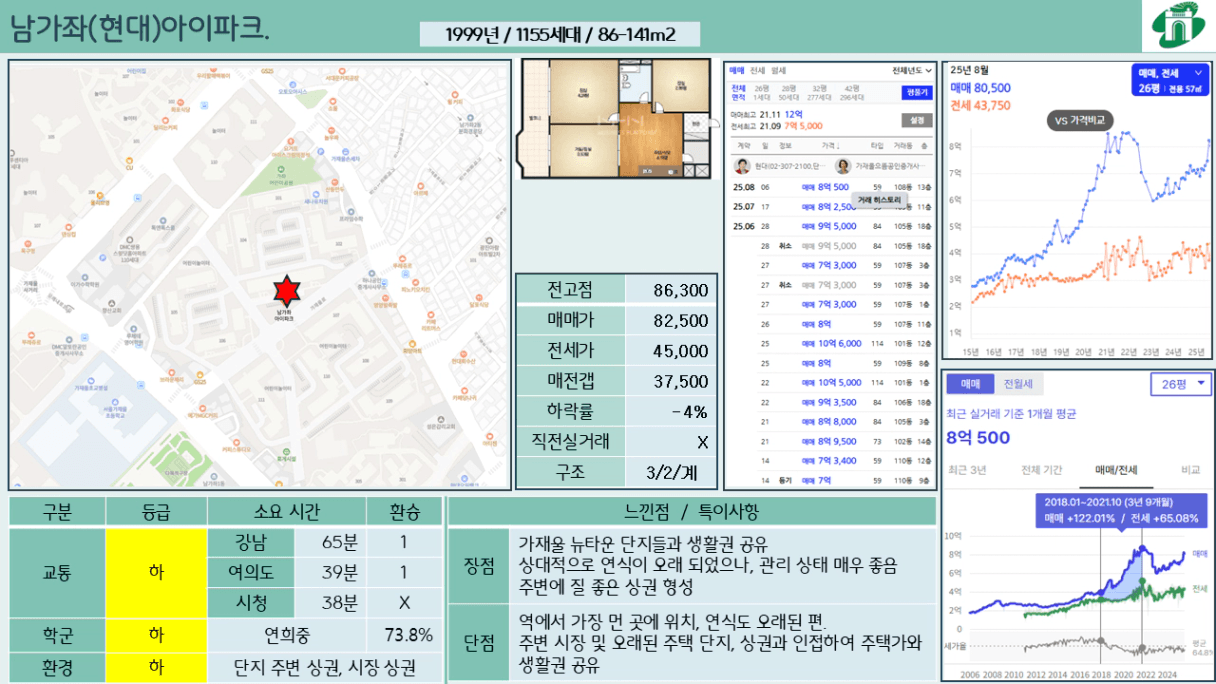Image resolution: width=1216 pixels, height=684 pixels.
Task: Open the 전세 tab in the listings panel
Action: click(757, 71)
